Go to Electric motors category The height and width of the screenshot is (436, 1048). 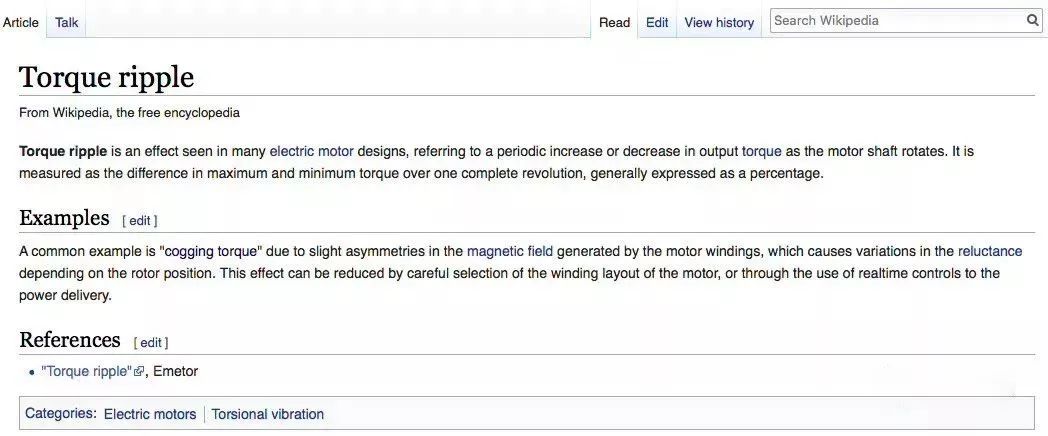[x=150, y=414]
